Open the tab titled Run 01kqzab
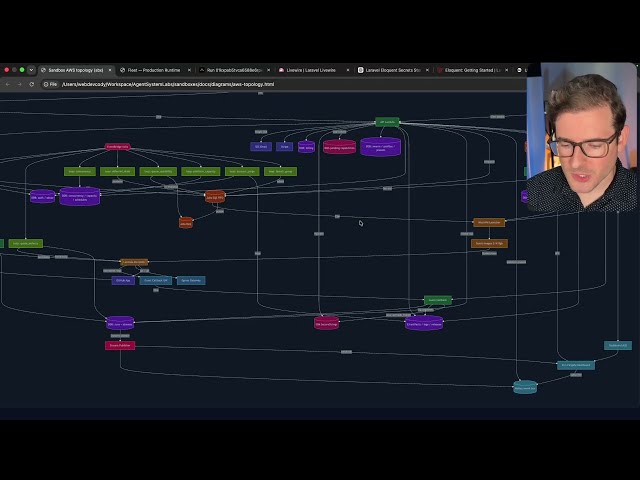The height and width of the screenshot is (480, 640). (234, 70)
